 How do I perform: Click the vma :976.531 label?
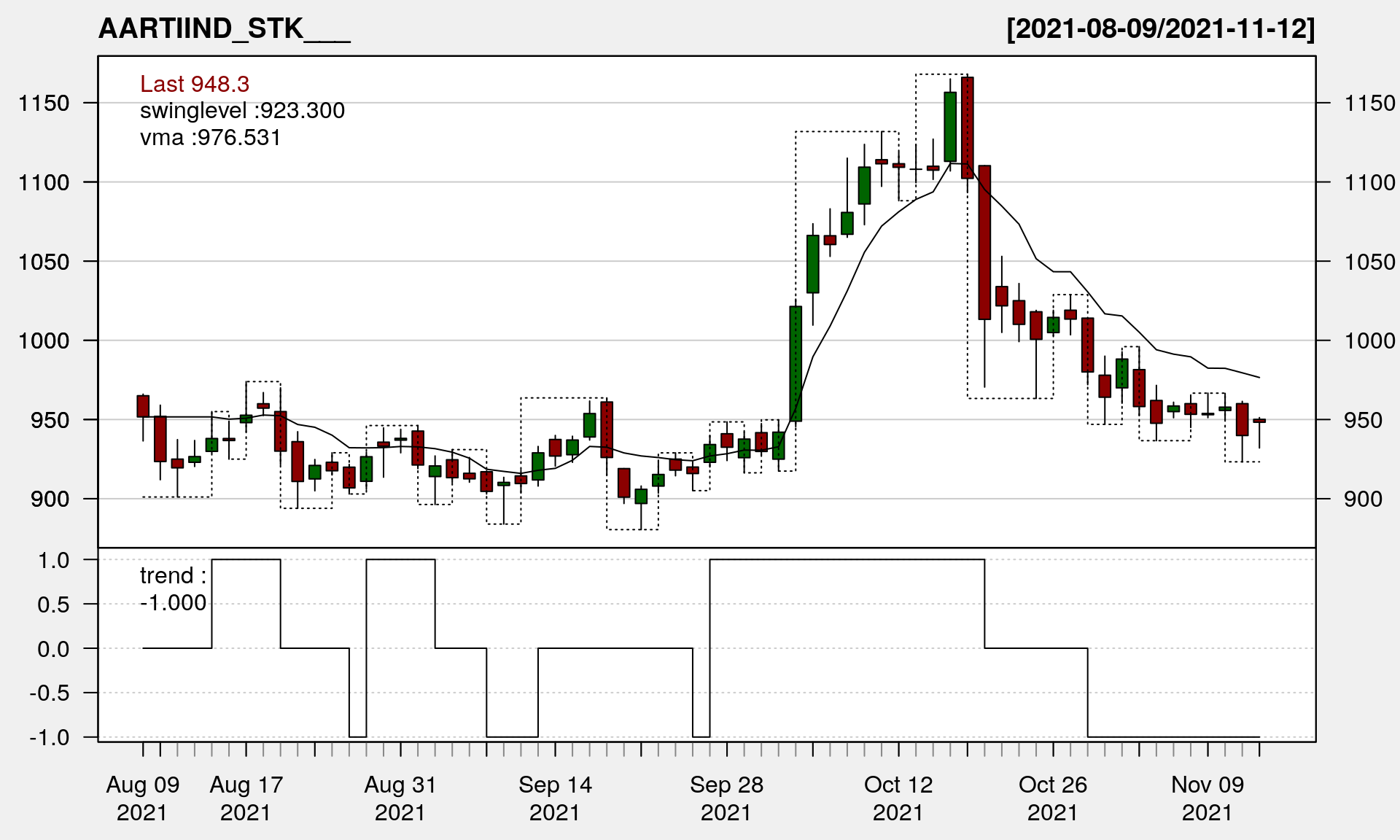210,138
